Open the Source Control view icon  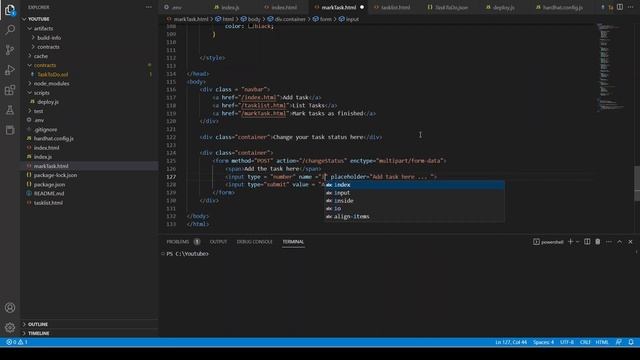tap(10, 50)
